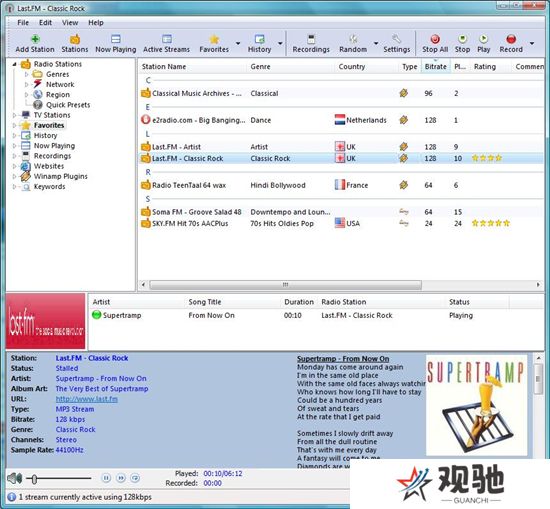Click the pause playback button
This screenshot has width=550, height=509.
[106, 478]
